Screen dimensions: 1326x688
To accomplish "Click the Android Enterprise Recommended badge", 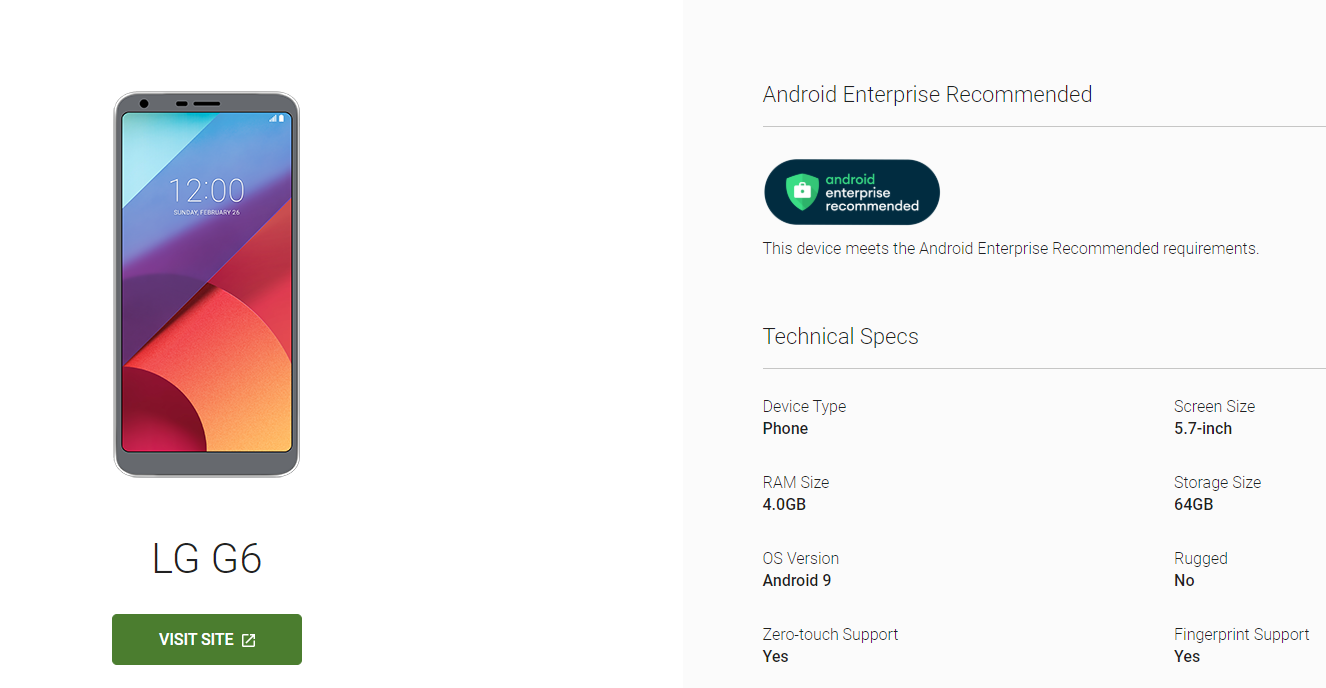I will click(x=852, y=192).
